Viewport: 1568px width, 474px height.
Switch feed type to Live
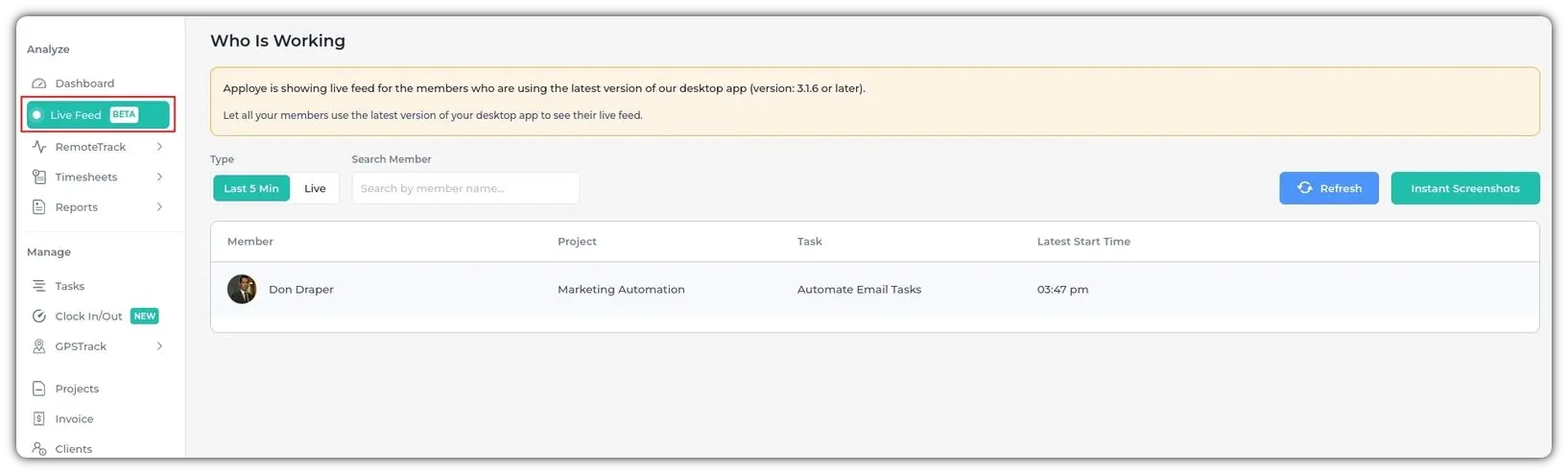[x=315, y=189]
